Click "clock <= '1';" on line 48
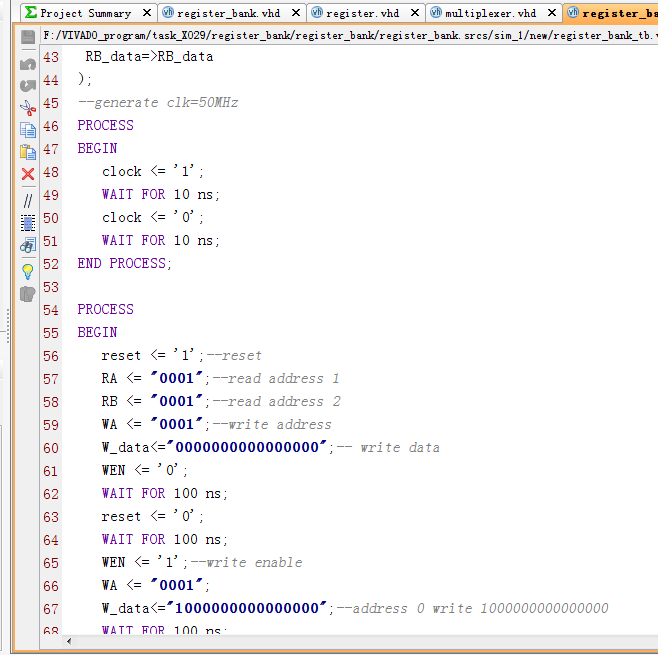 coord(153,172)
